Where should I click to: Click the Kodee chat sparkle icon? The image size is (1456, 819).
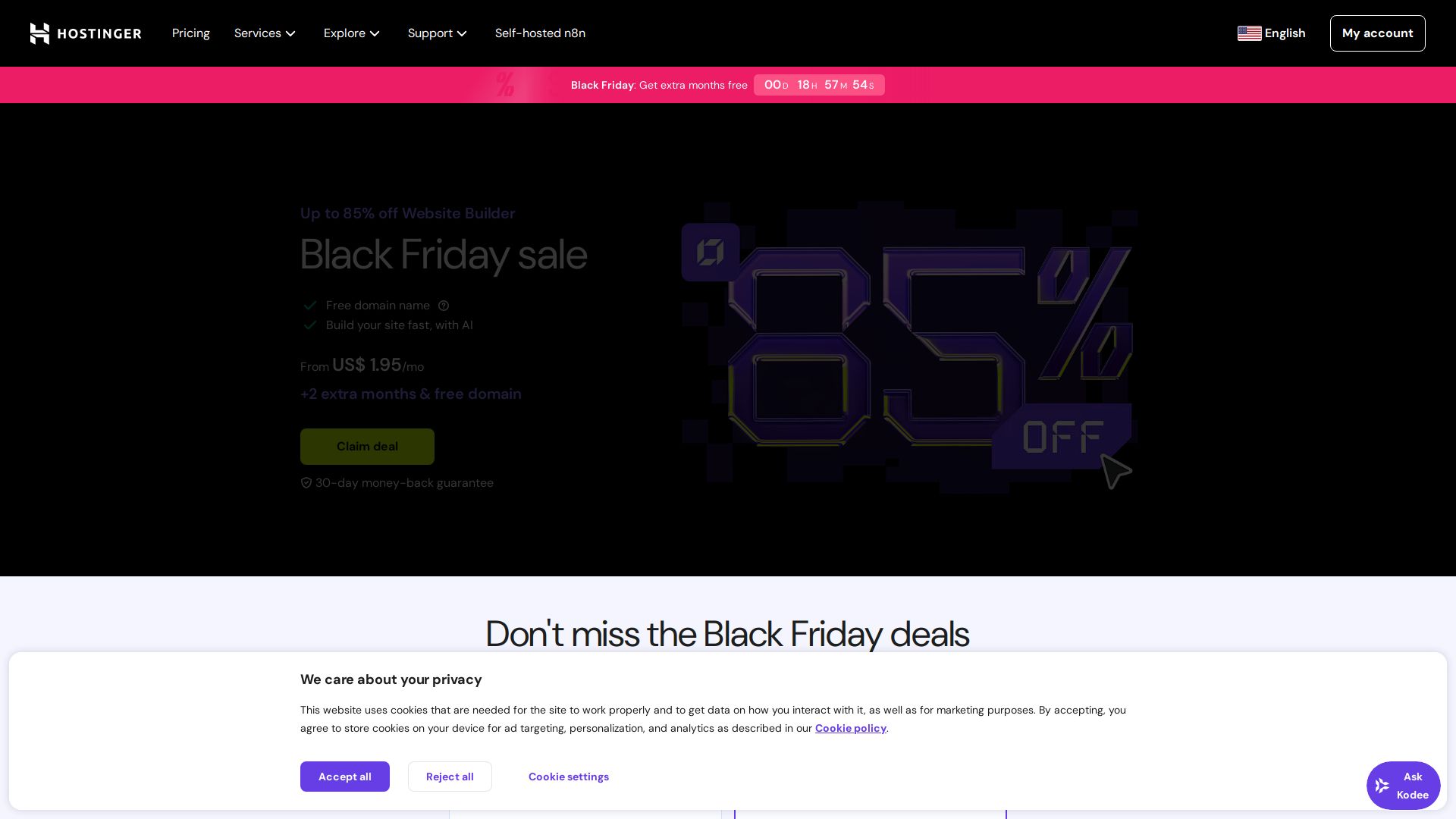tap(1382, 786)
